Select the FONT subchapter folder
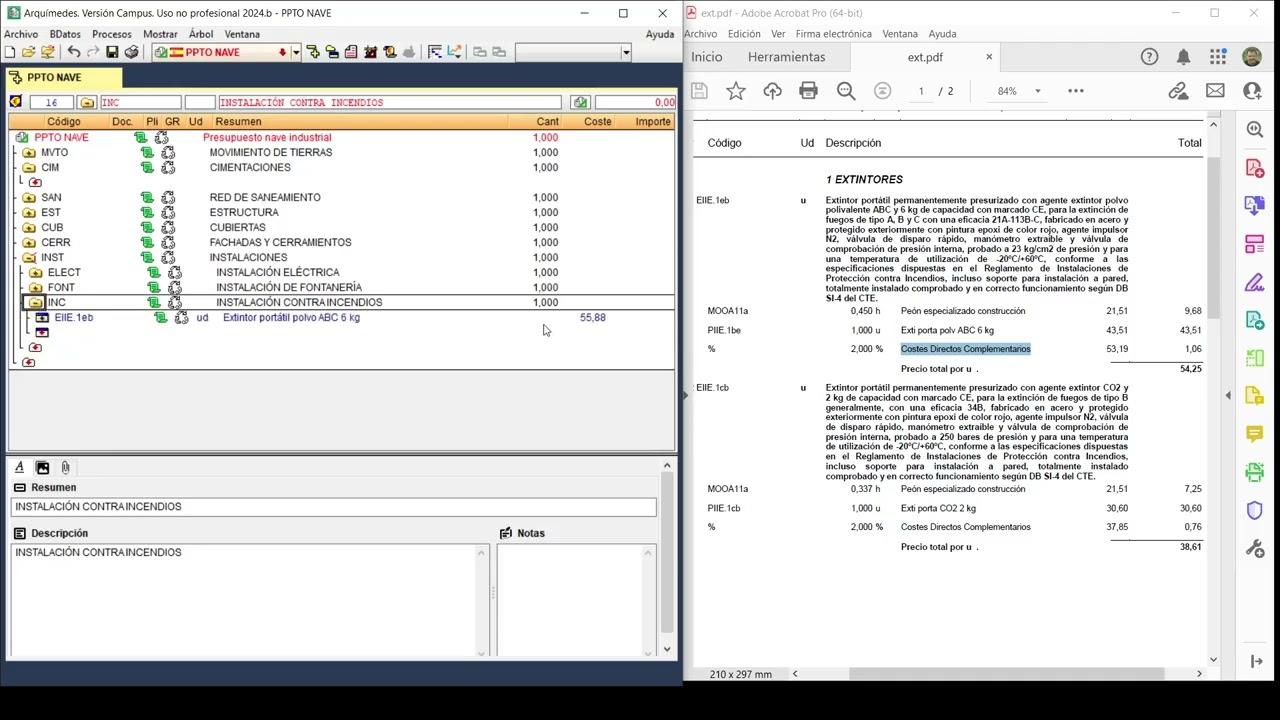The image size is (1280, 720). click(x=36, y=288)
